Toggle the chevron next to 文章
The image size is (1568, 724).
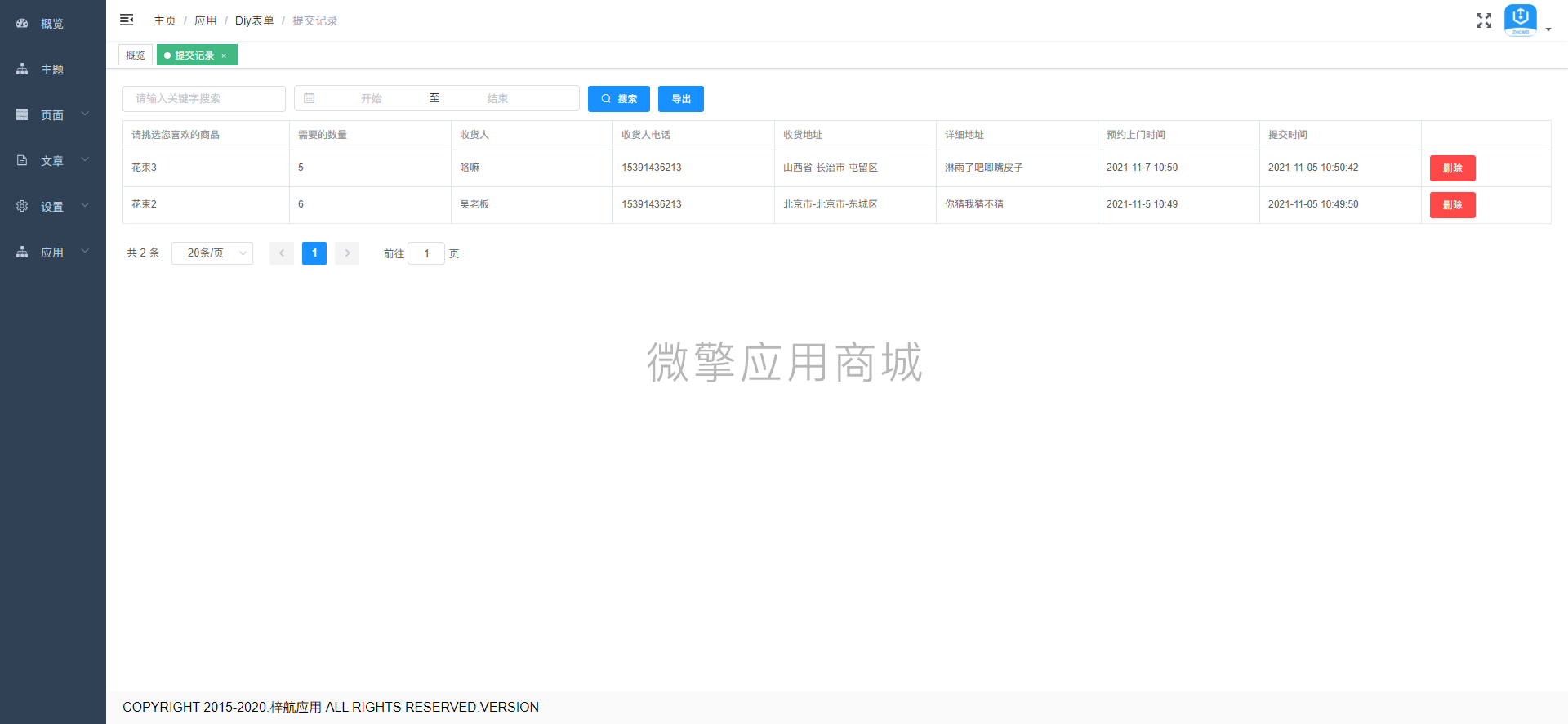click(85, 160)
